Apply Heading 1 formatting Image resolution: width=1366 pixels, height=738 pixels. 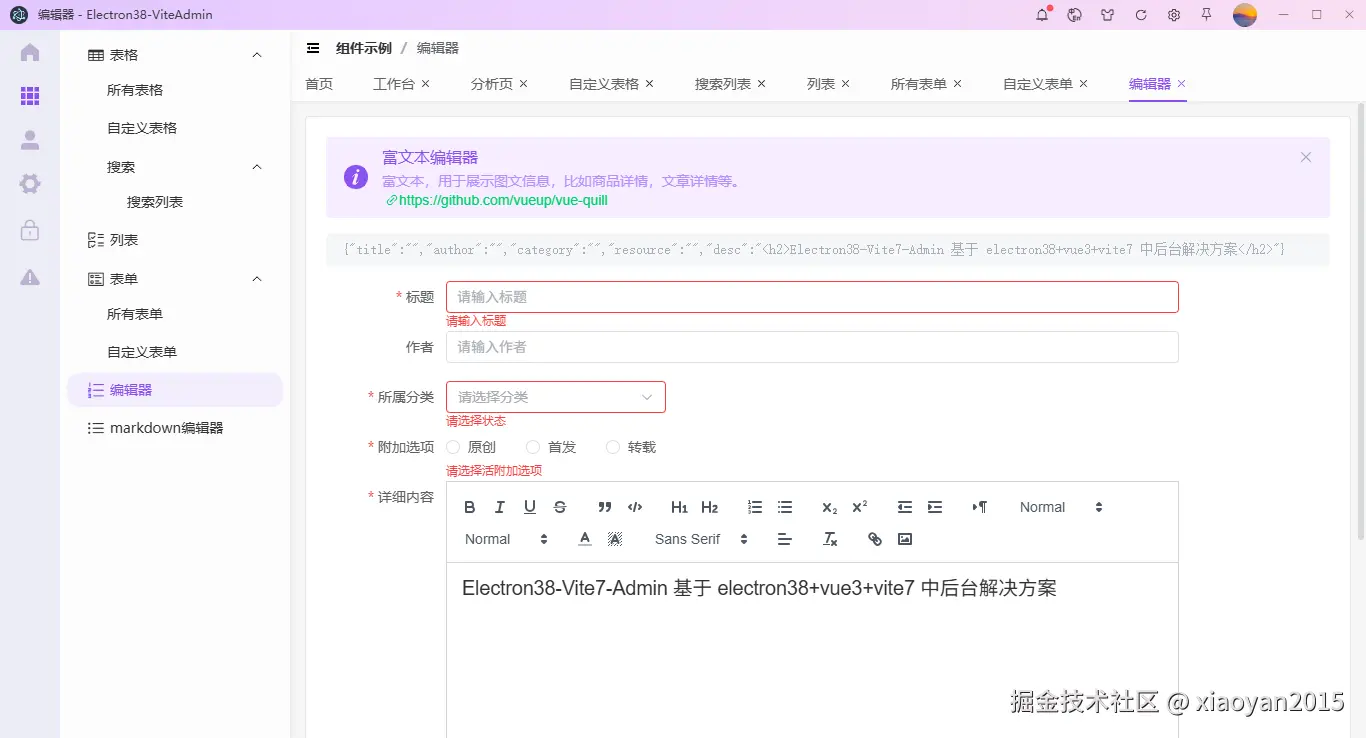click(x=679, y=507)
